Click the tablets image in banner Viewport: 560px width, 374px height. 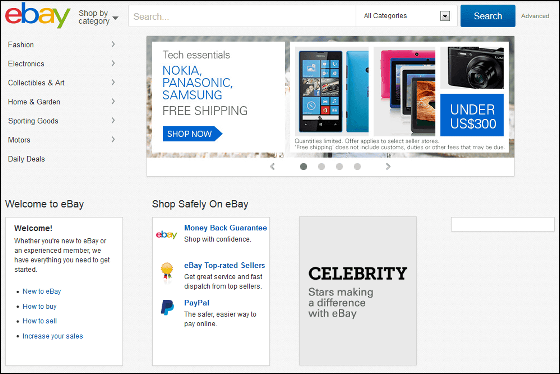point(405,91)
